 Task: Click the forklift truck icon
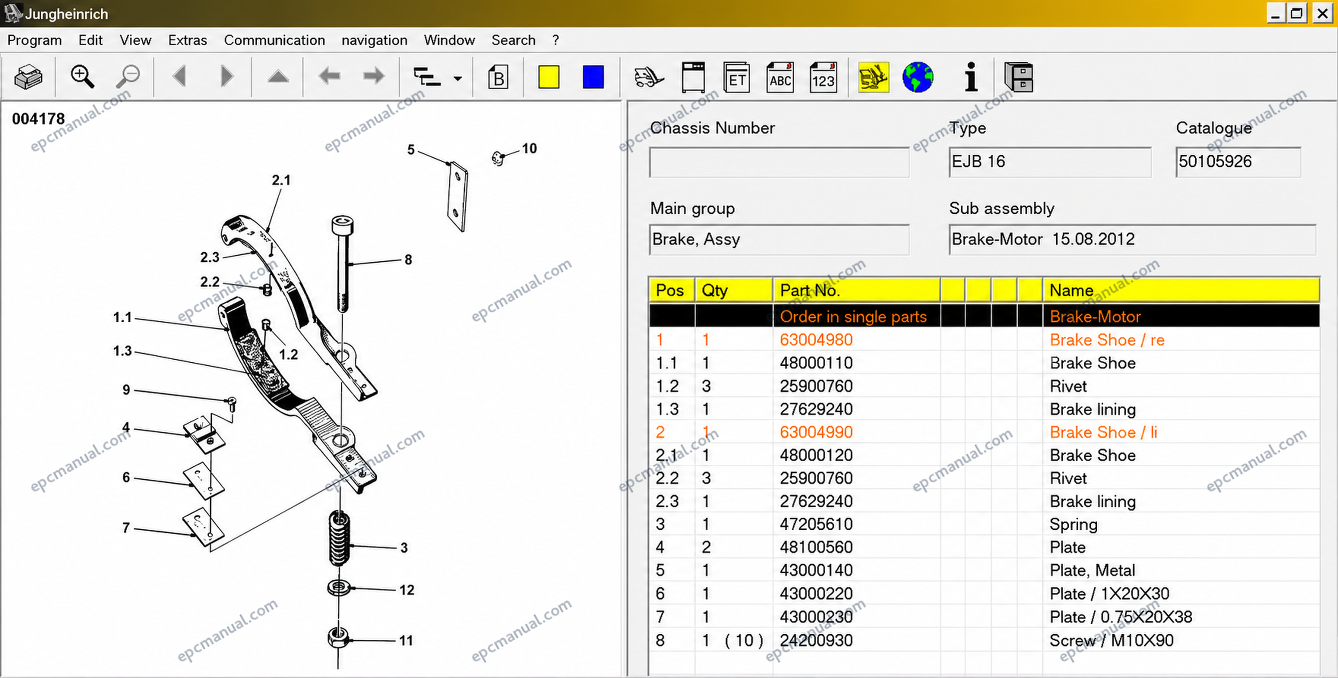[649, 77]
